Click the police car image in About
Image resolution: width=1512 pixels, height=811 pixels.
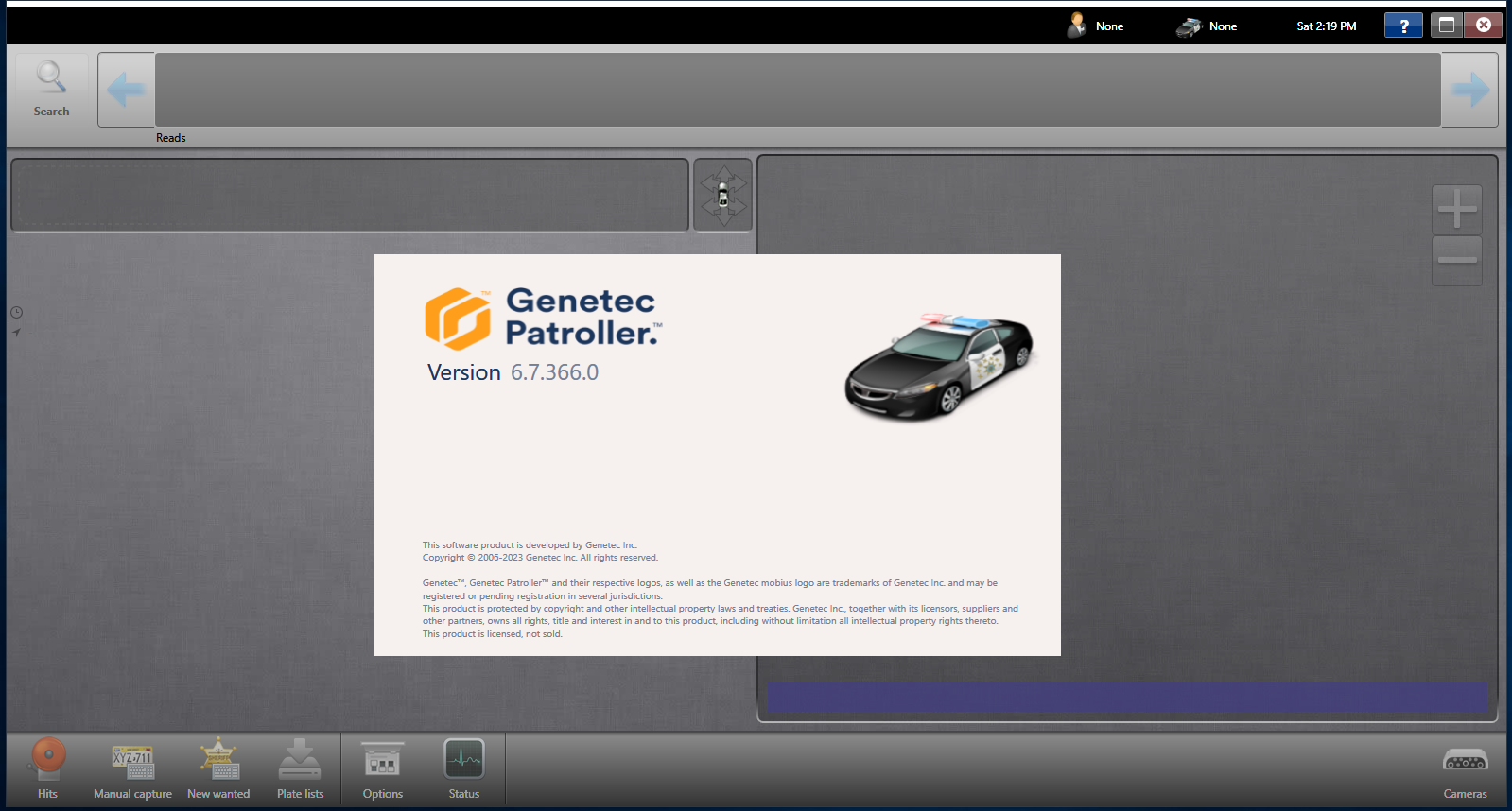[x=939, y=366]
